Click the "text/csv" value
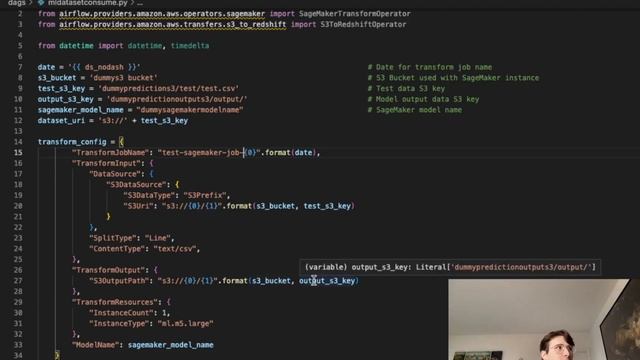The height and width of the screenshot is (360, 640). tap(175, 249)
